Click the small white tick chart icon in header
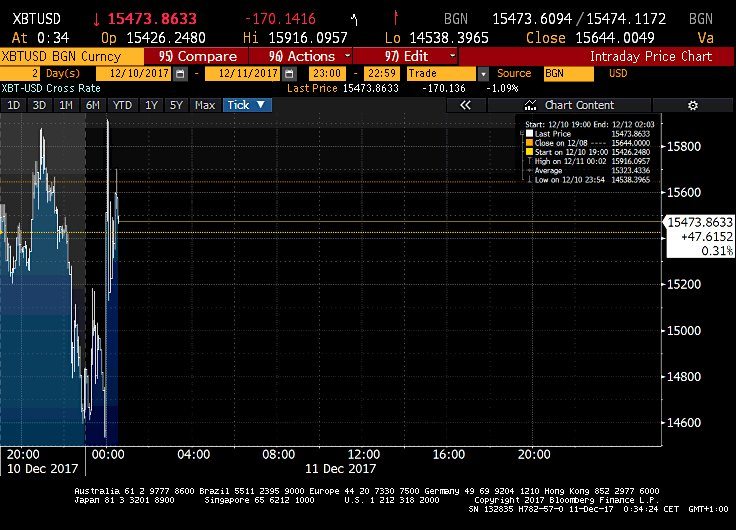 point(354,19)
